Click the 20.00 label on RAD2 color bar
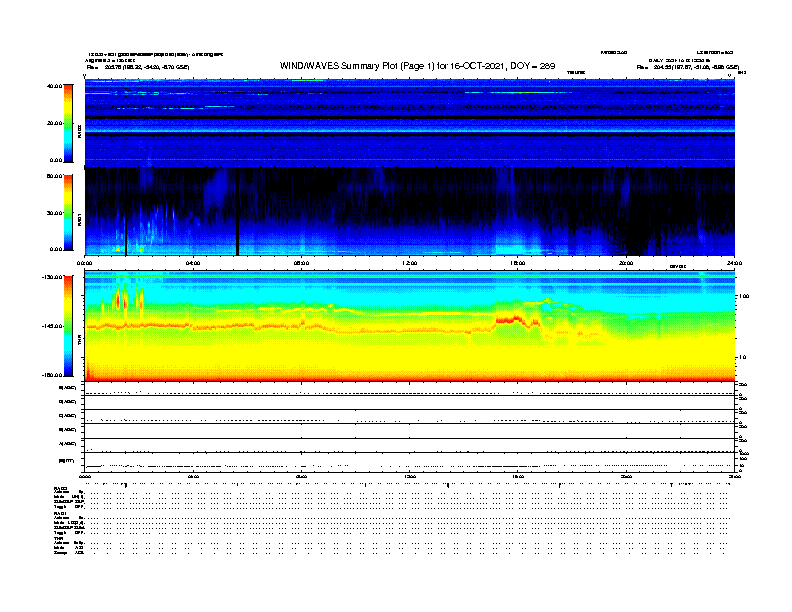The image size is (792, 612). [x=54, y=123]
